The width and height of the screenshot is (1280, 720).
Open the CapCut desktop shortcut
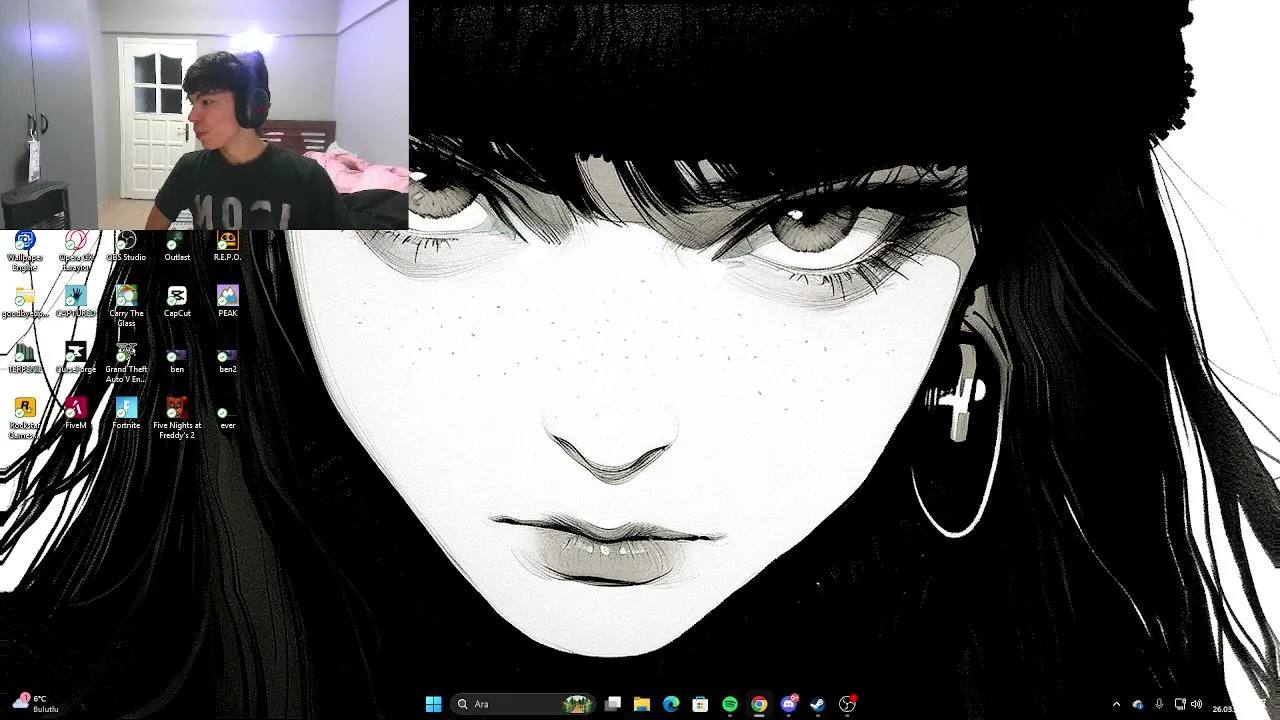[177, 303]
